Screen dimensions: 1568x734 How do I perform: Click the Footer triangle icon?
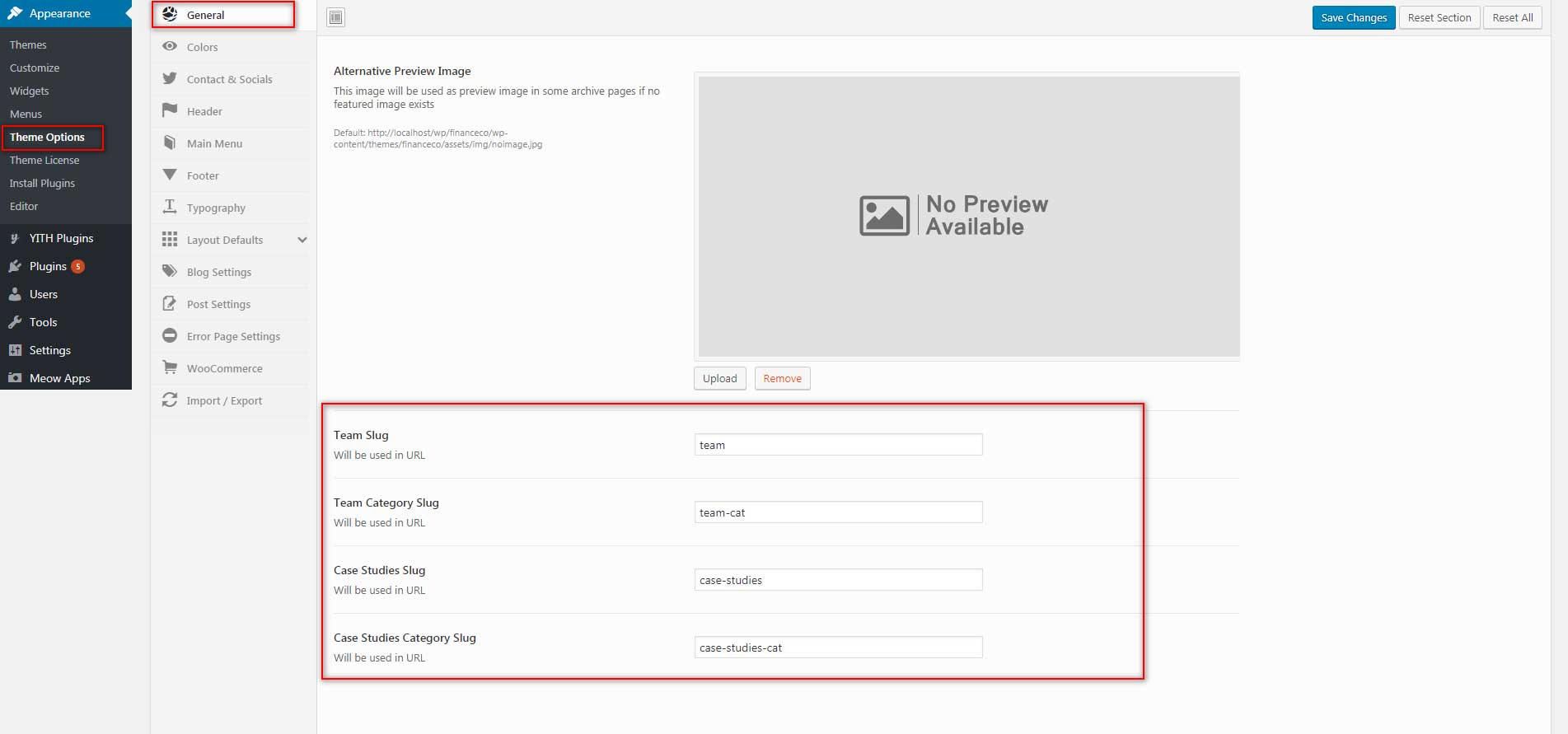(170, 175)
